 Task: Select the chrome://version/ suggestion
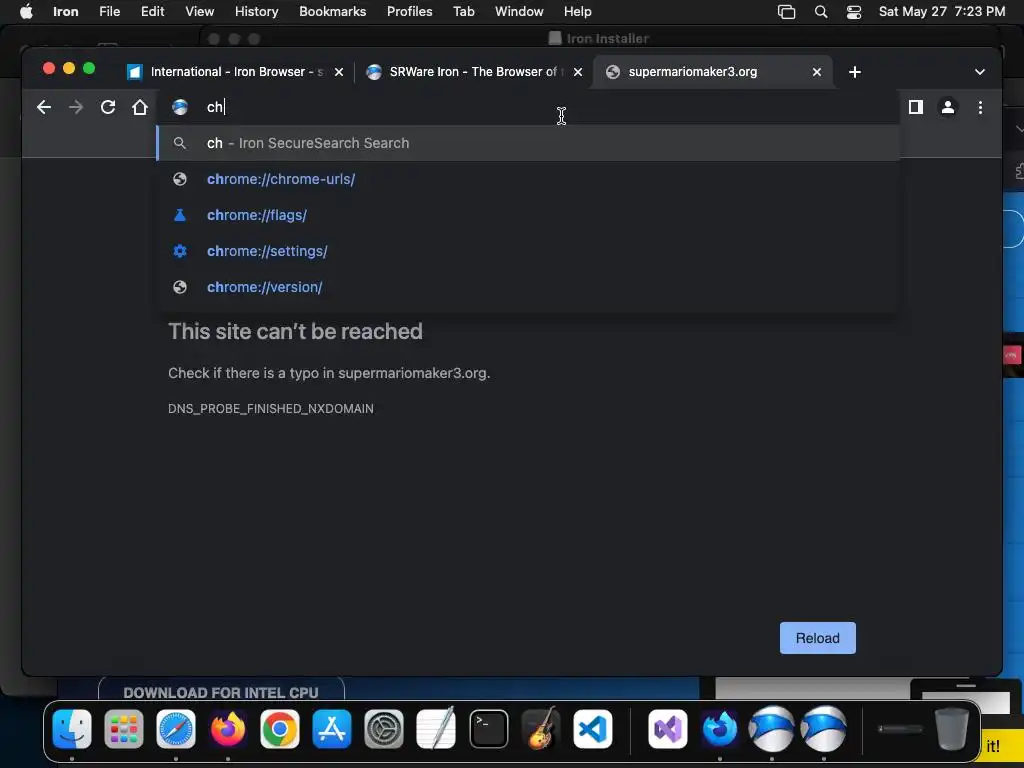pyautogui.click(x=528, y=287)
